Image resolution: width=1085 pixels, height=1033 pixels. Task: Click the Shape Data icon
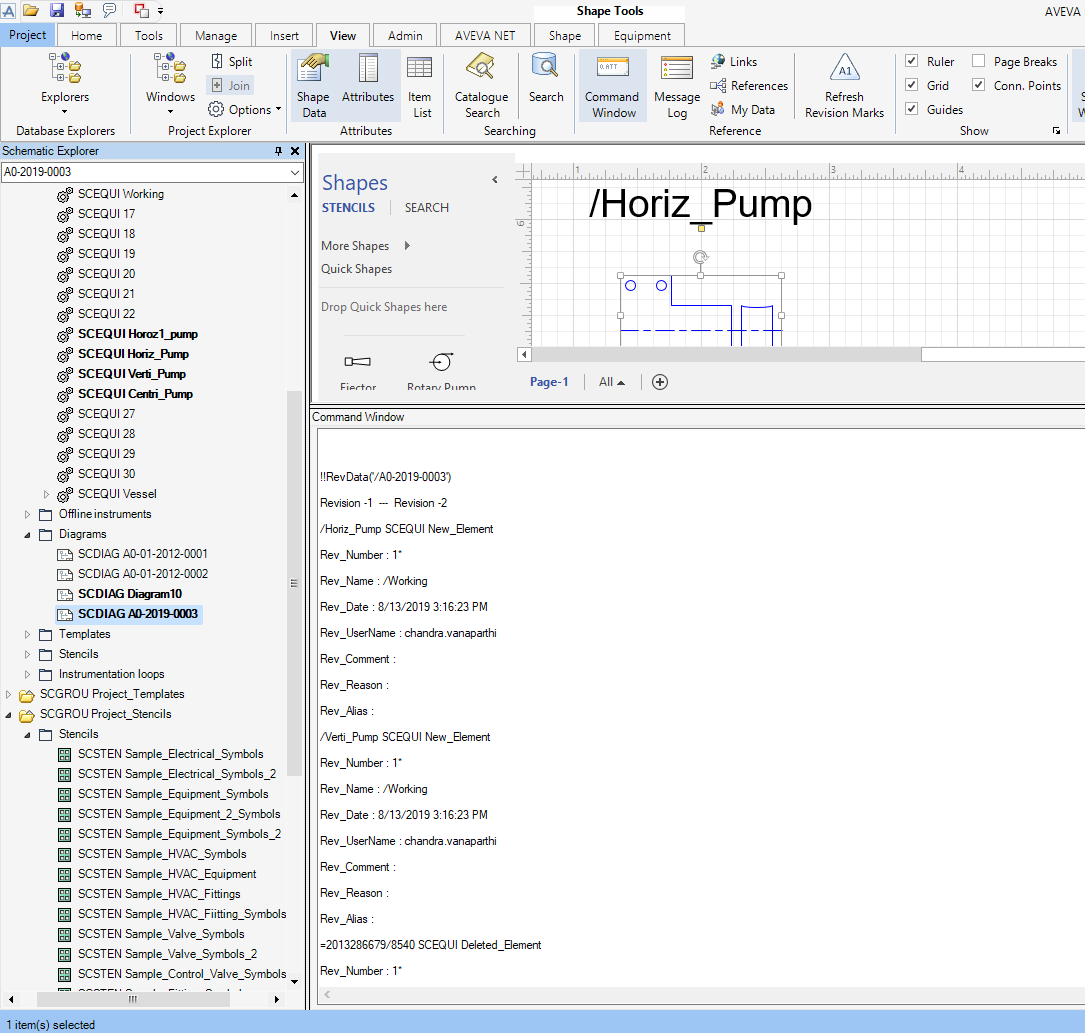(x=313, y=85)
